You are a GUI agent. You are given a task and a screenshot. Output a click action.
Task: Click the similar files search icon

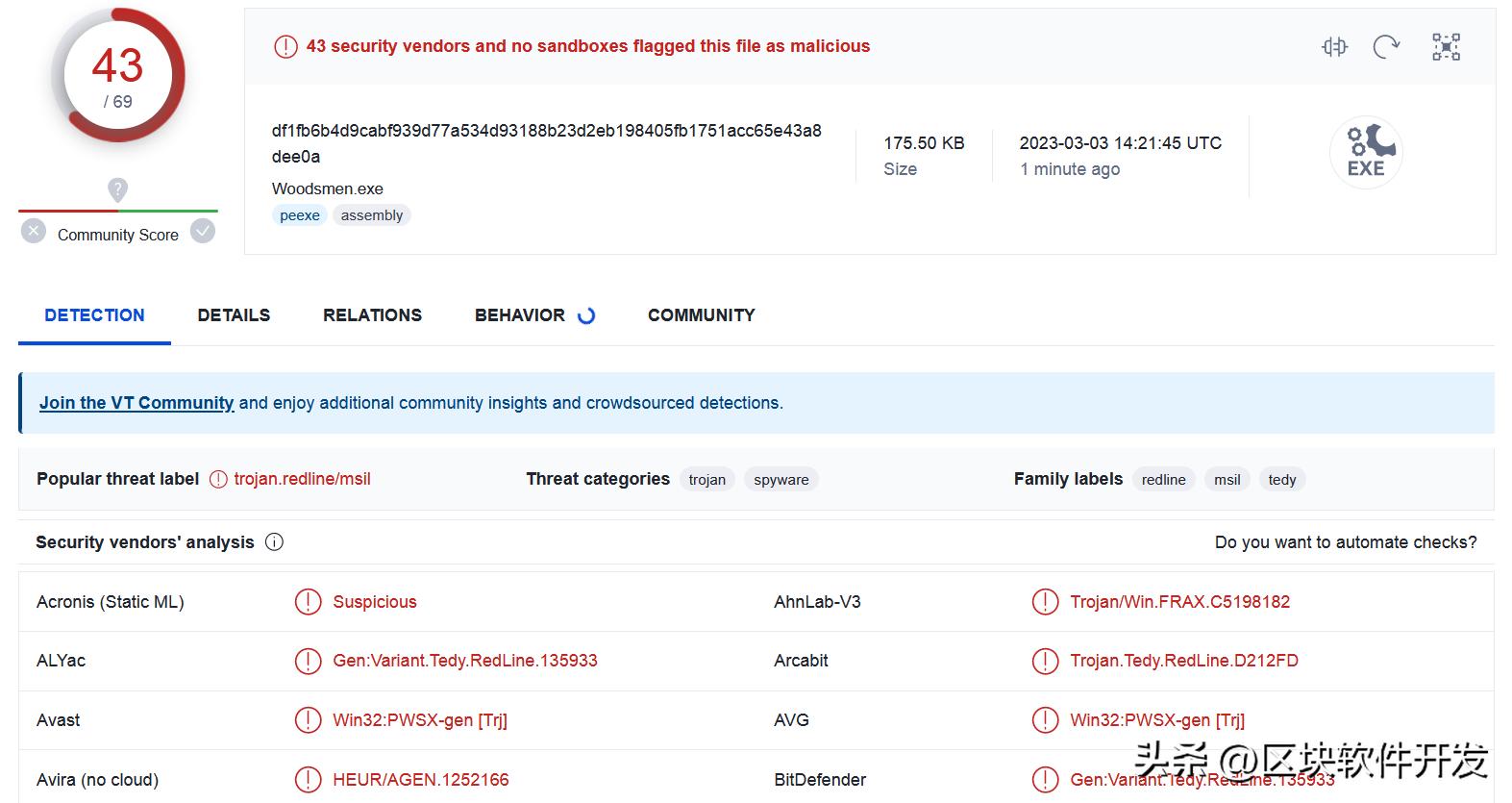[x=1334, y=46]
